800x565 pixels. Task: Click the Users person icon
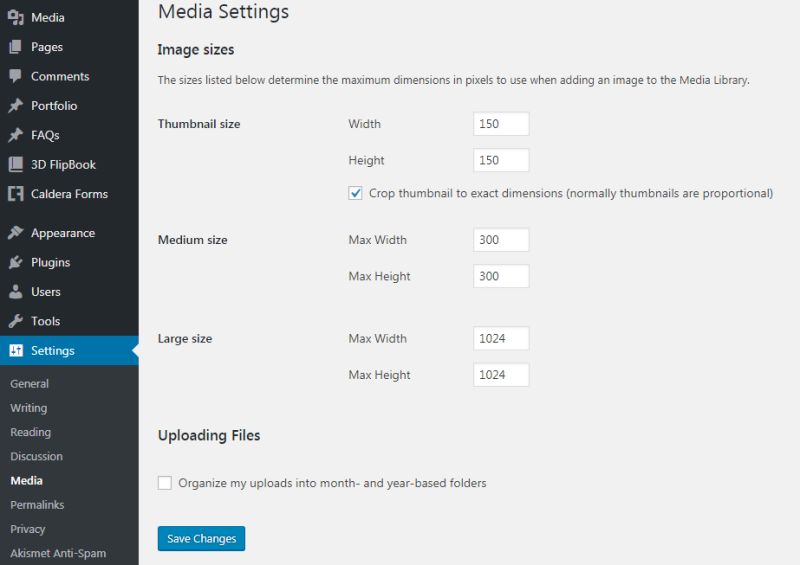coord(16,291)
